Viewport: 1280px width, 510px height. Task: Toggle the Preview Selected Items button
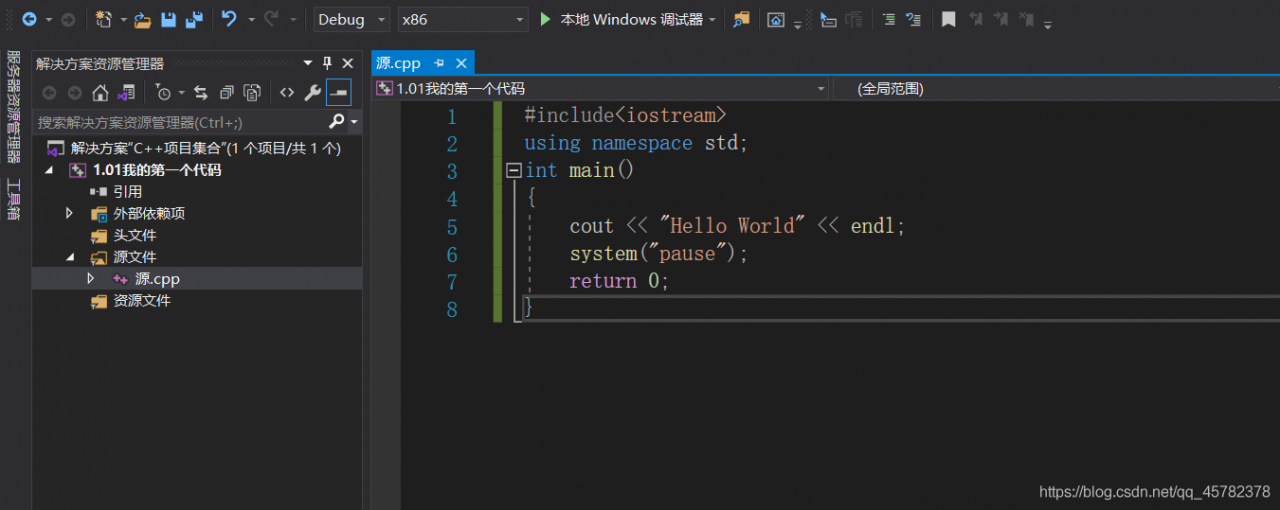[338, 93]
